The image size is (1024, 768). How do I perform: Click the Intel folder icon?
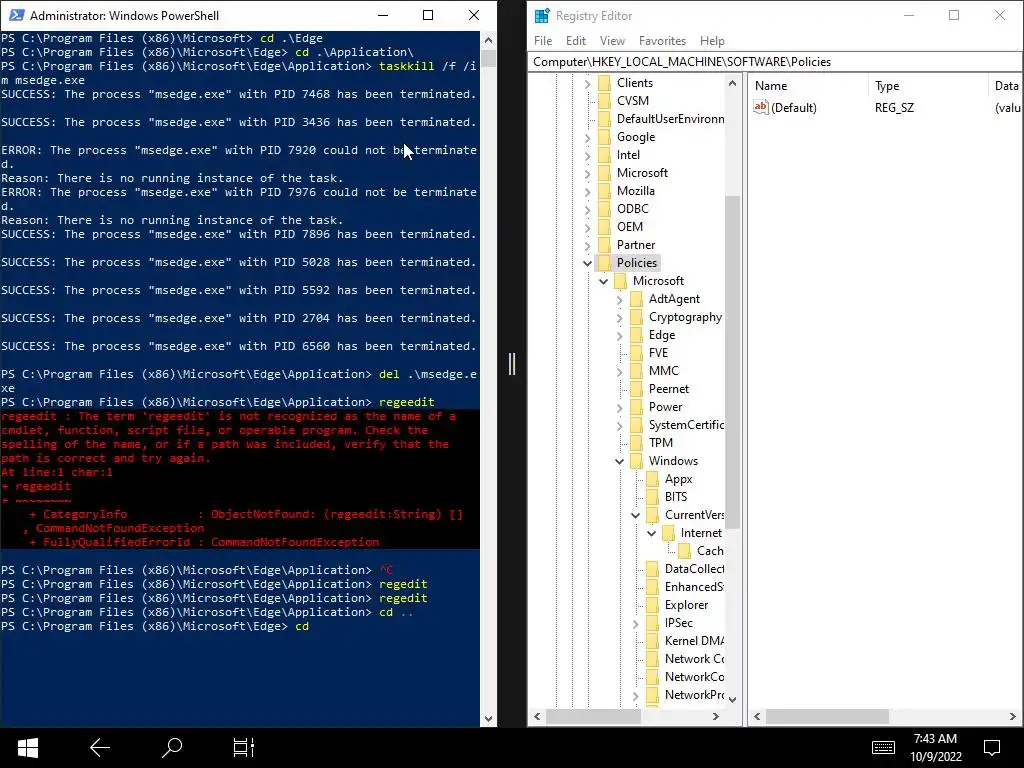coord(605,155)
